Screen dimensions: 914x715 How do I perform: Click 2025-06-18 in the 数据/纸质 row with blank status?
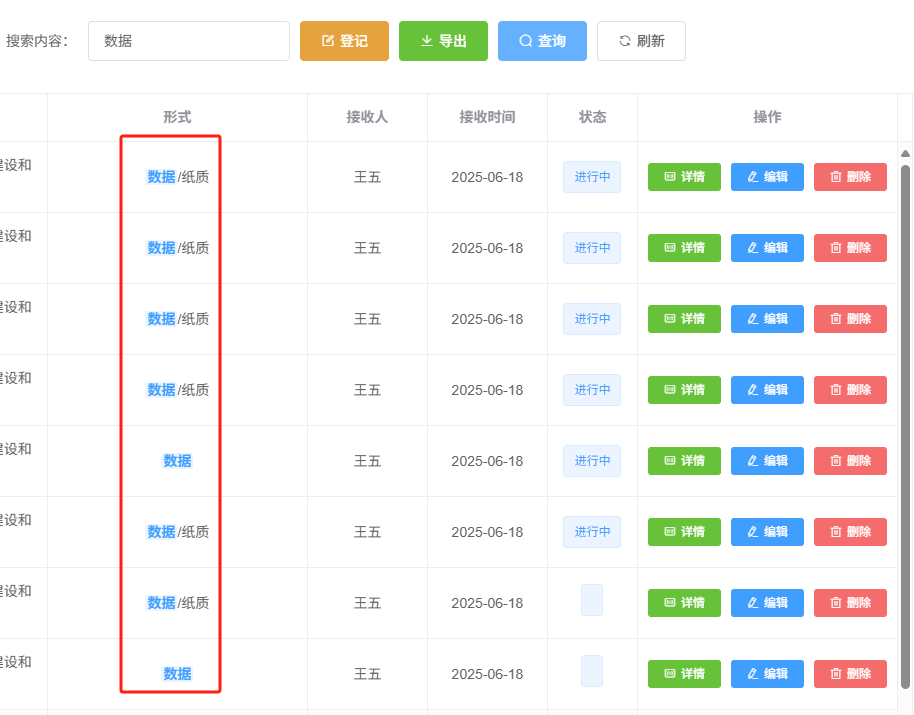[487, 603]
